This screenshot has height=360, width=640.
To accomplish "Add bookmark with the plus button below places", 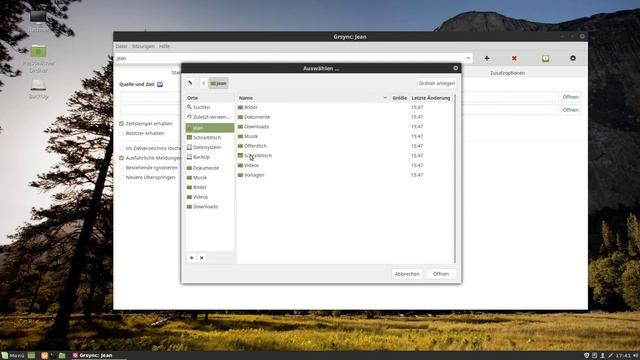I will pyautogui.click(x=191, y=258).
